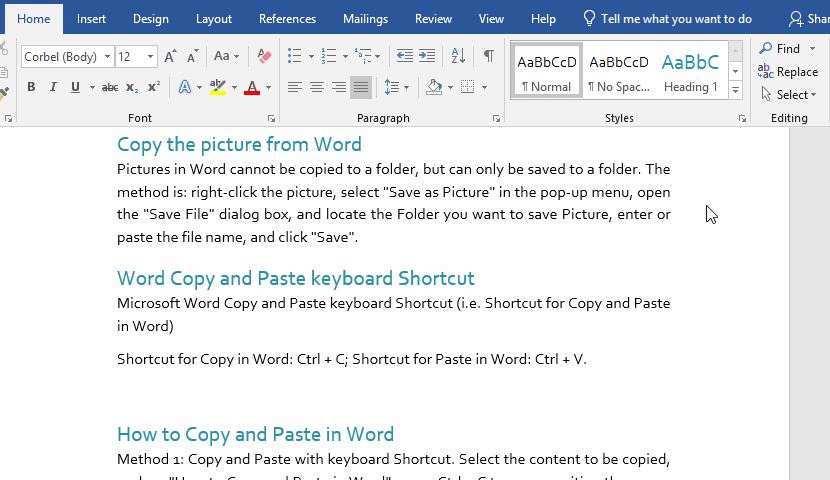Toggle Strikethrough formatting
Viewport: 830px width, 480px height.
coord(110,87)
